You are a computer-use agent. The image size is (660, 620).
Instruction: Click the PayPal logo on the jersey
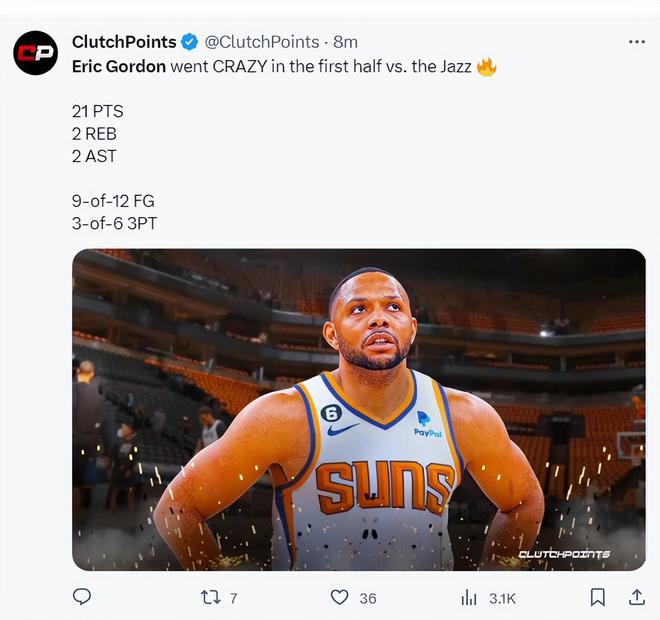[x=427, y=424]
